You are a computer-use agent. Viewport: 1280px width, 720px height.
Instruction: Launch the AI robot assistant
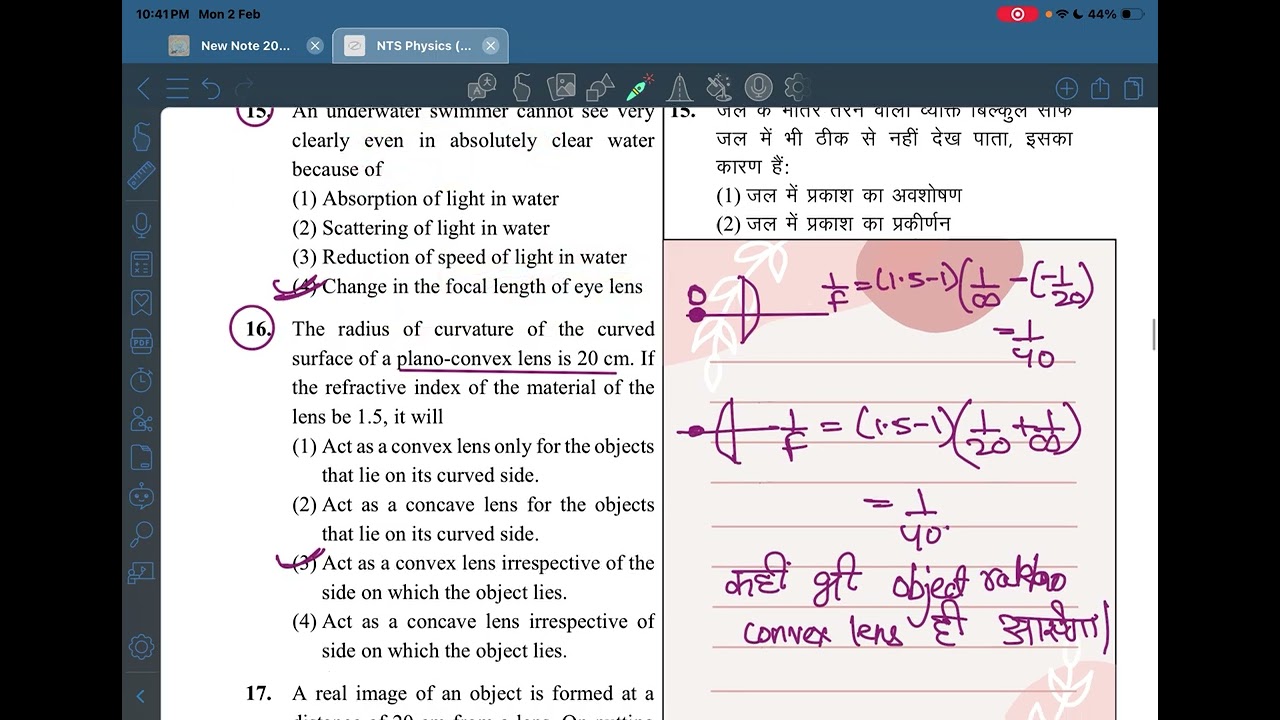pos(142,496)
